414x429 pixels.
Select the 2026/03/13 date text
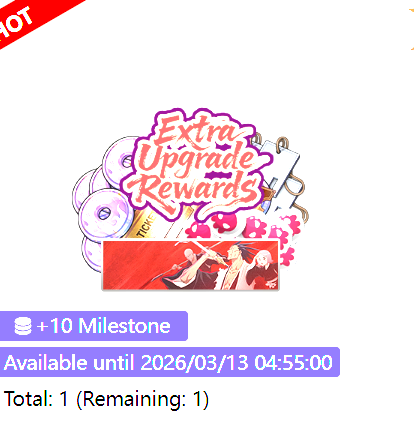coord(195,362)
